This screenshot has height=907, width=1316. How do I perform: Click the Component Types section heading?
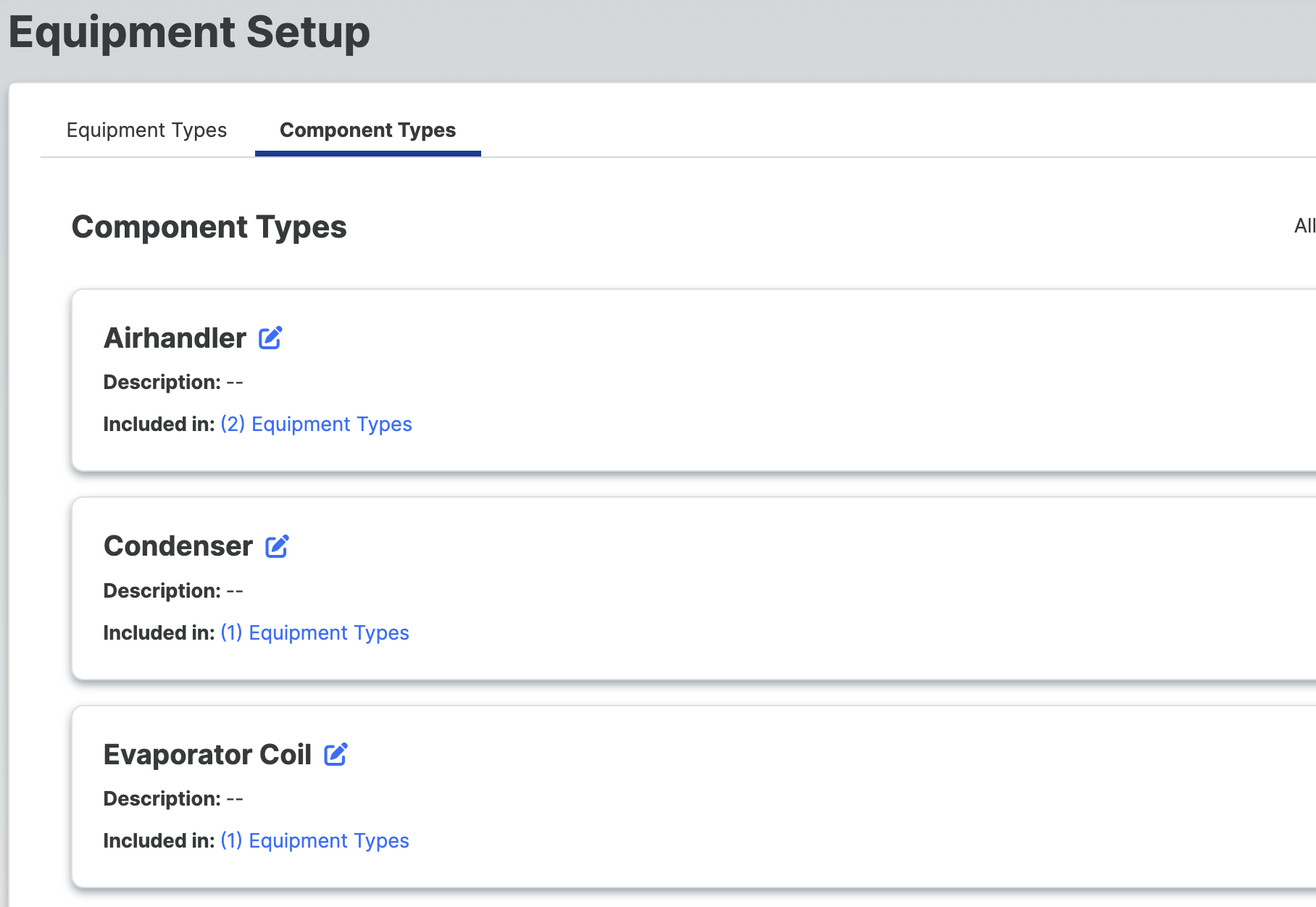(209, 227)
